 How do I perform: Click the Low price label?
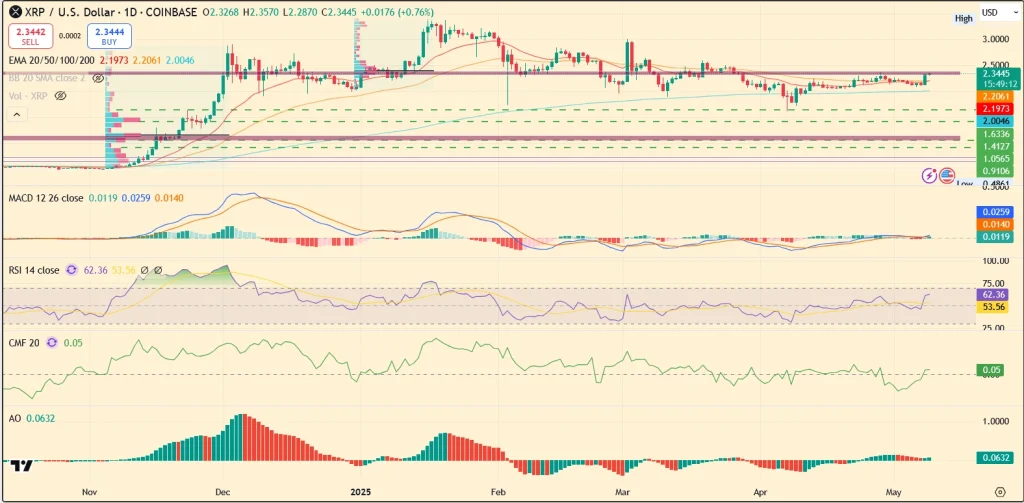click(964, 184)
